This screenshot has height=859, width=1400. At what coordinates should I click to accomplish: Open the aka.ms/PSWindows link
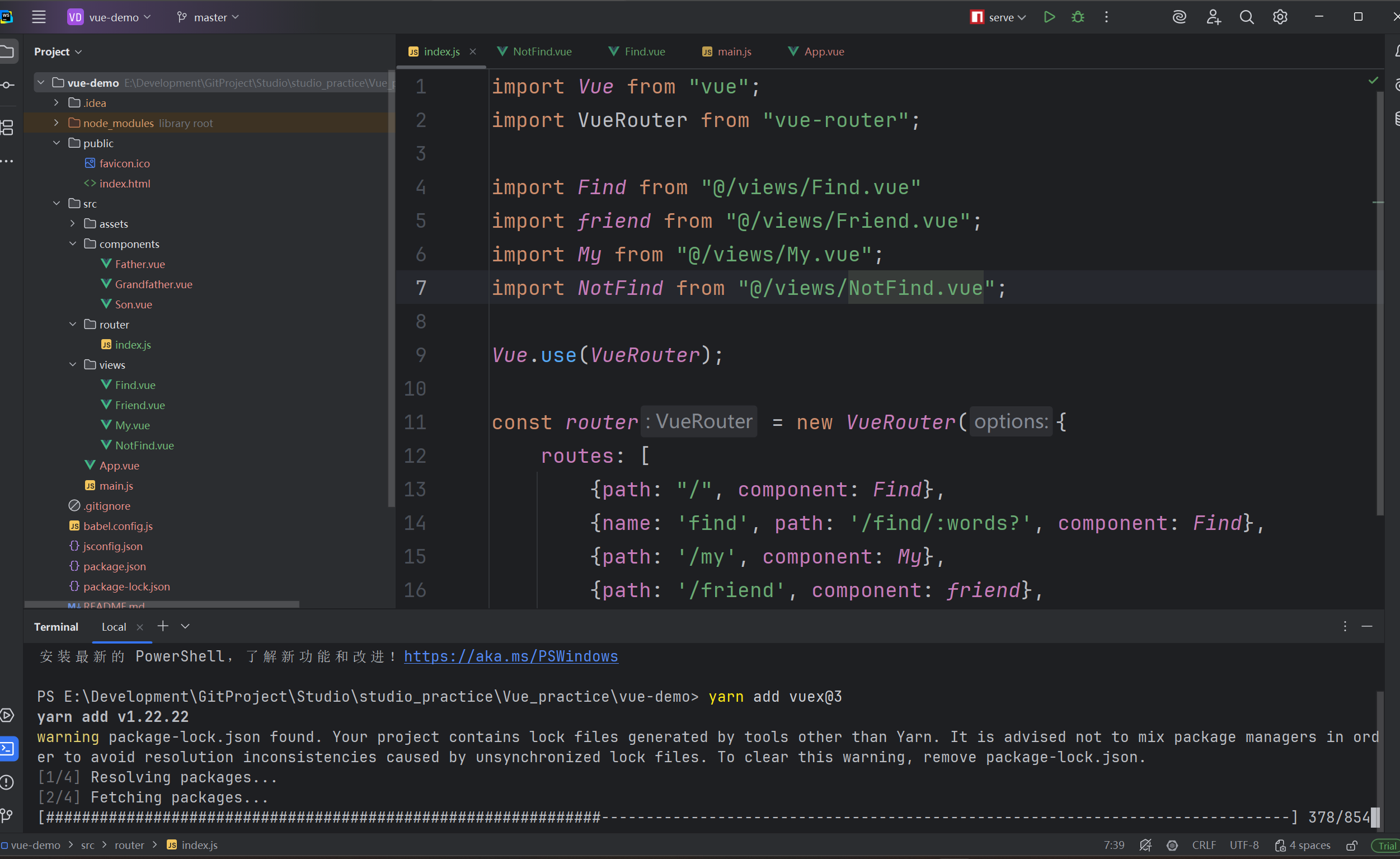click(510, 656)
